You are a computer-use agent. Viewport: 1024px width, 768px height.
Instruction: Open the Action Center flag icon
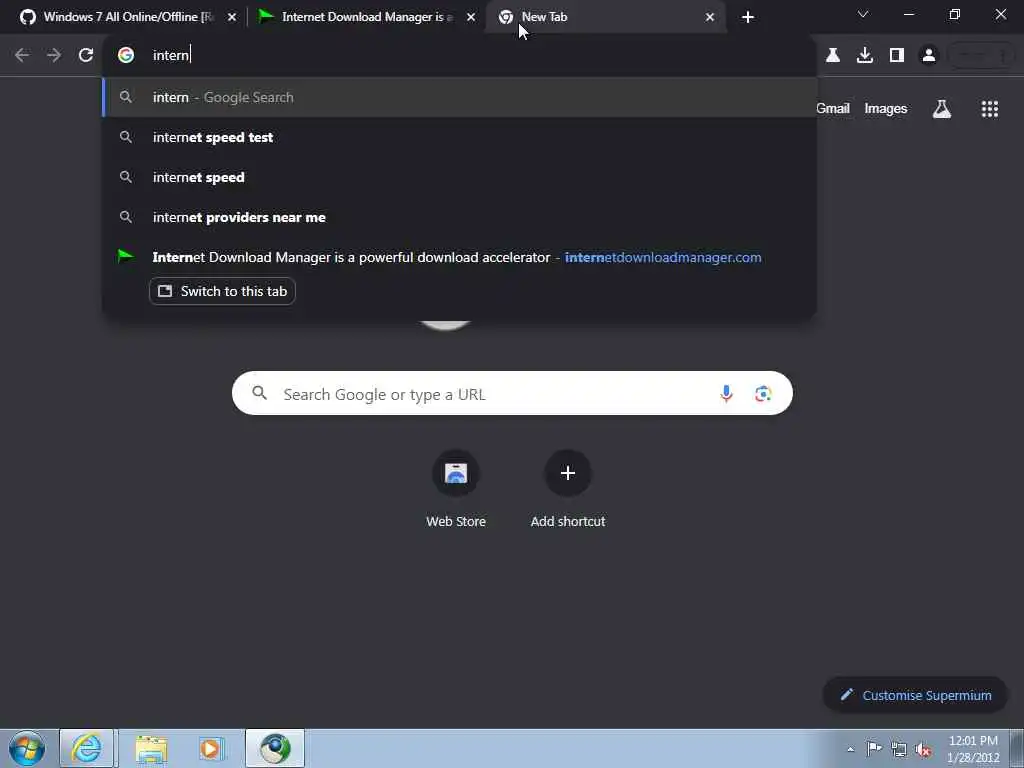coord(874,748)
